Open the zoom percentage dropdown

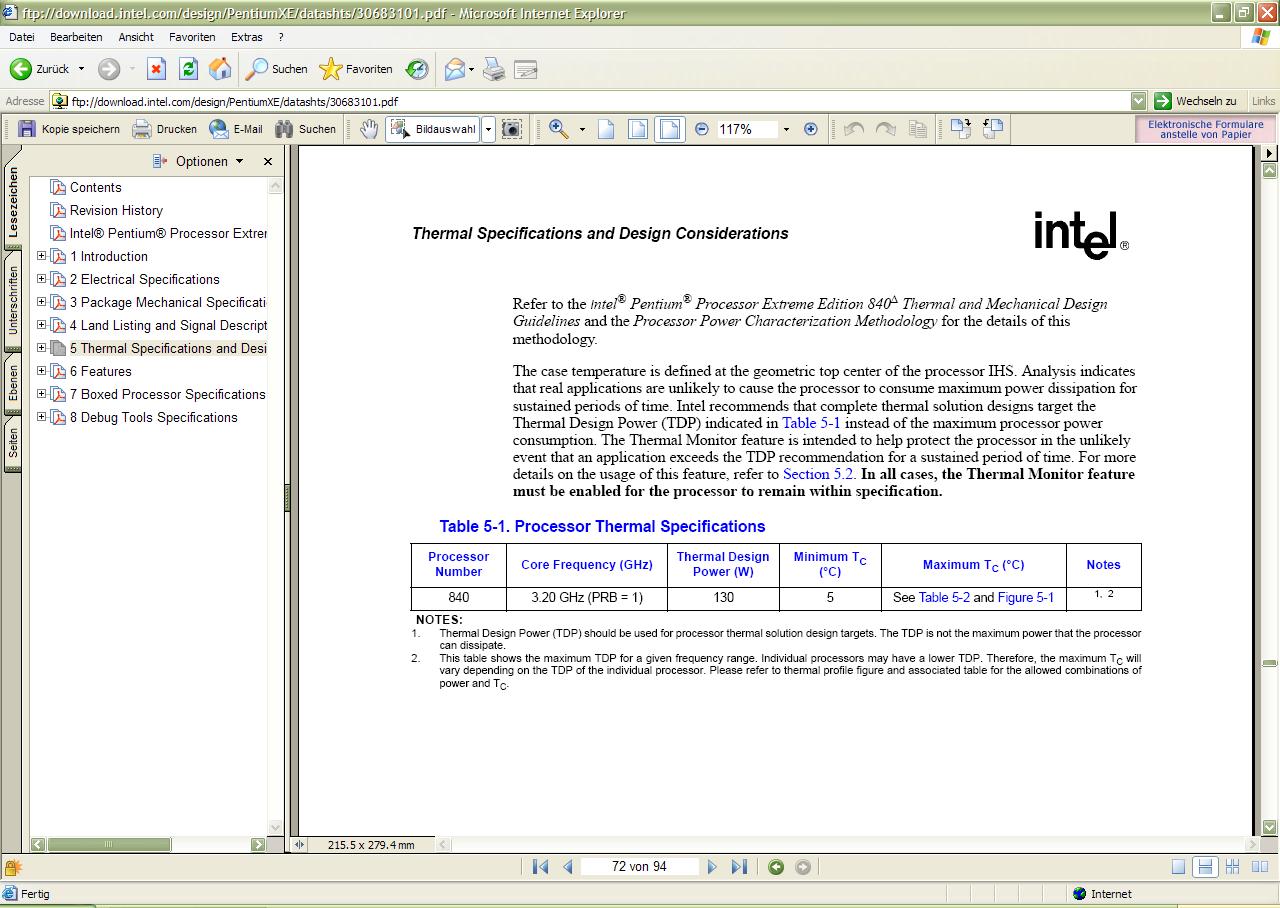786,129
